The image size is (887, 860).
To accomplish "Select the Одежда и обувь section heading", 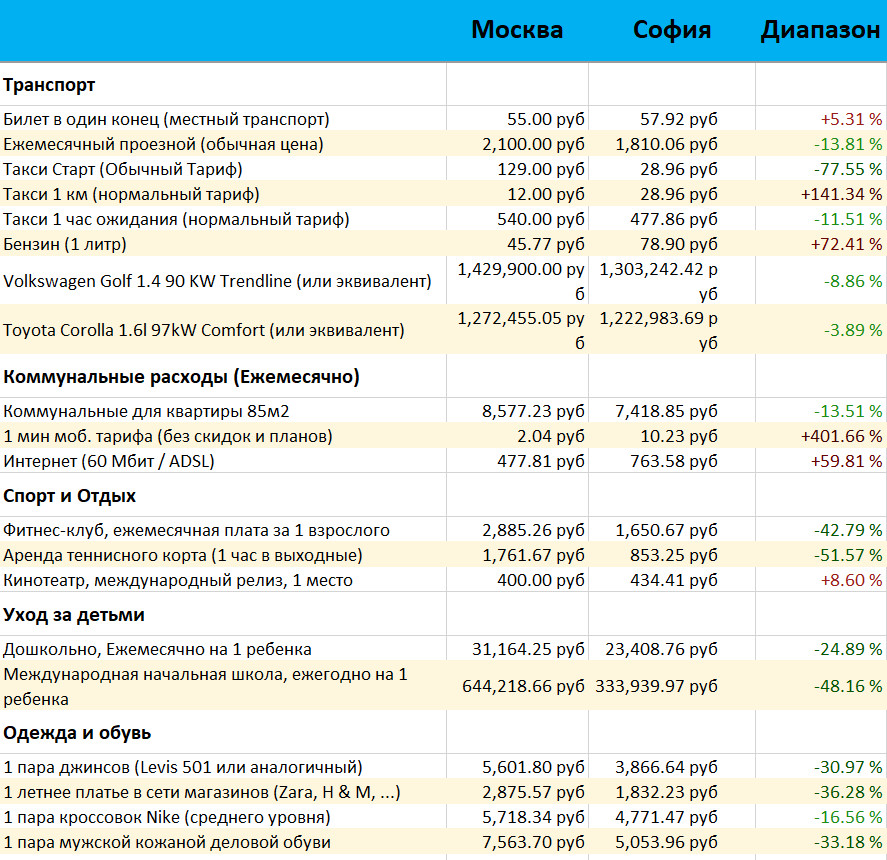I will [77, 733].
